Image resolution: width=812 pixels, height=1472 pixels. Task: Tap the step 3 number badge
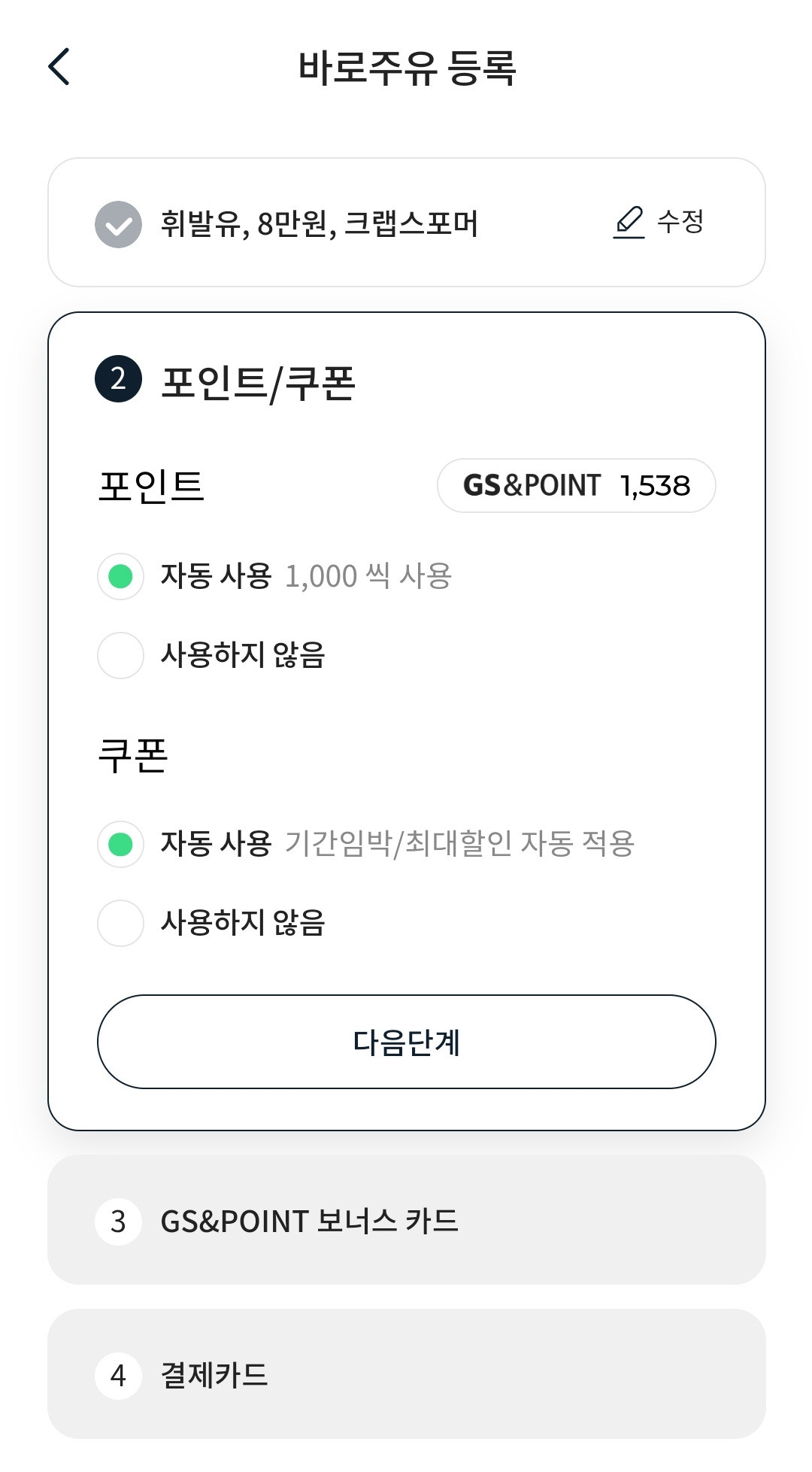pos(118,1222)
